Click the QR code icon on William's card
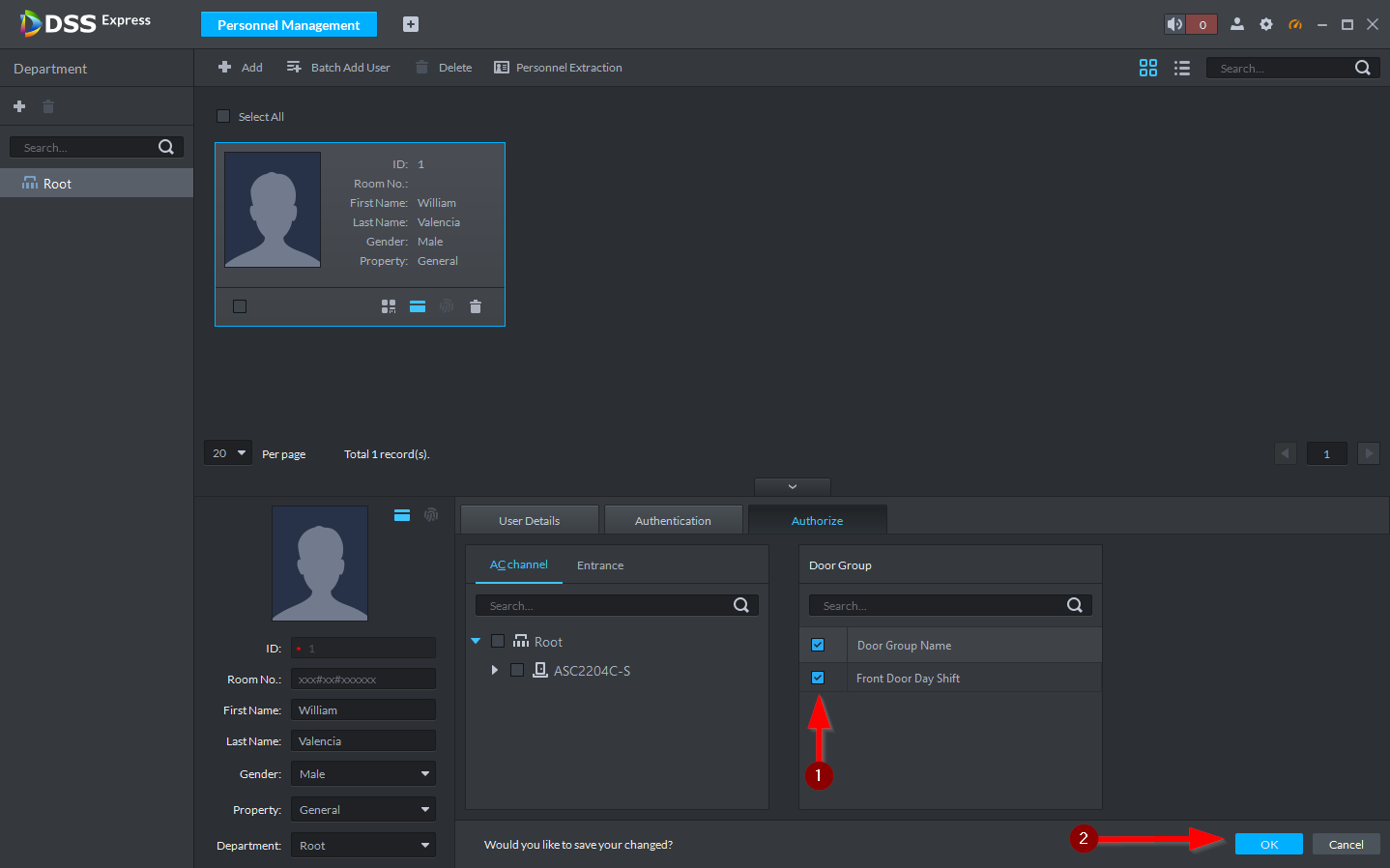 (389, 306)
